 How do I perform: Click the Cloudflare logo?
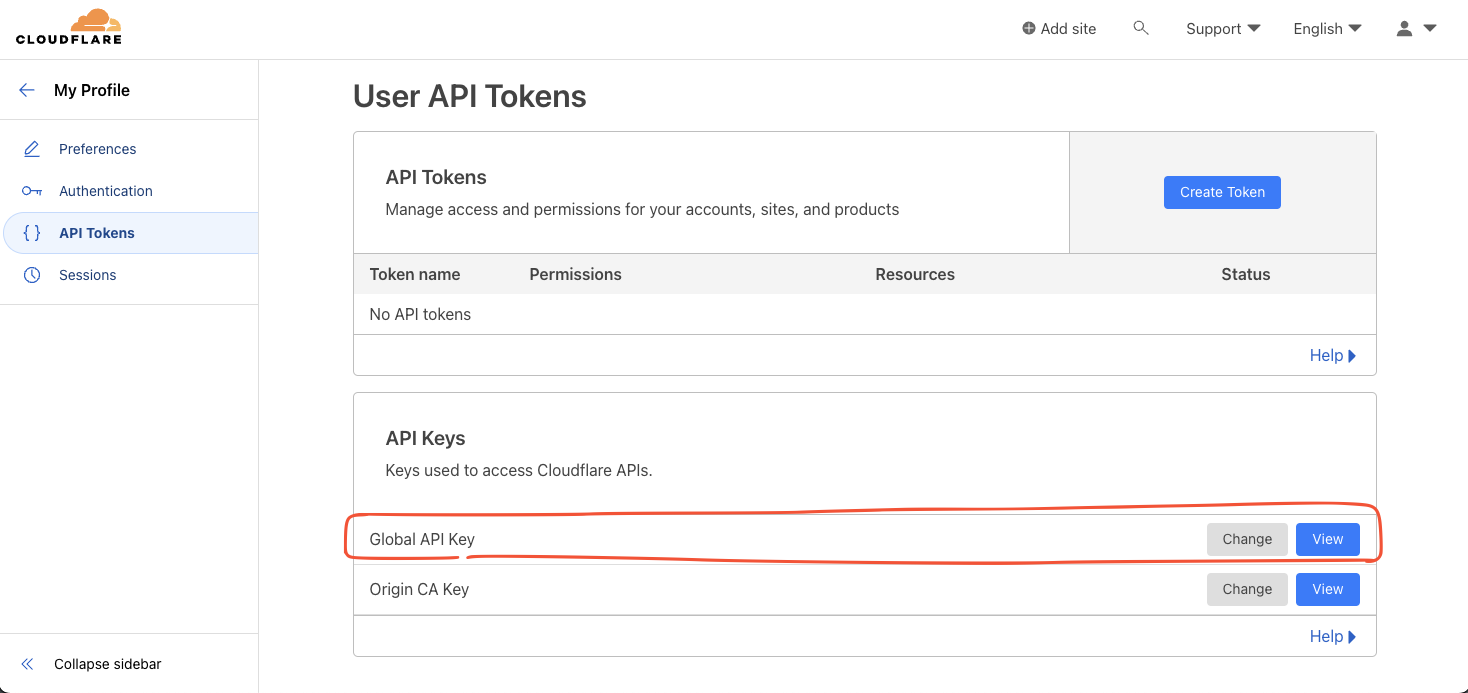[x=69, y=27]
